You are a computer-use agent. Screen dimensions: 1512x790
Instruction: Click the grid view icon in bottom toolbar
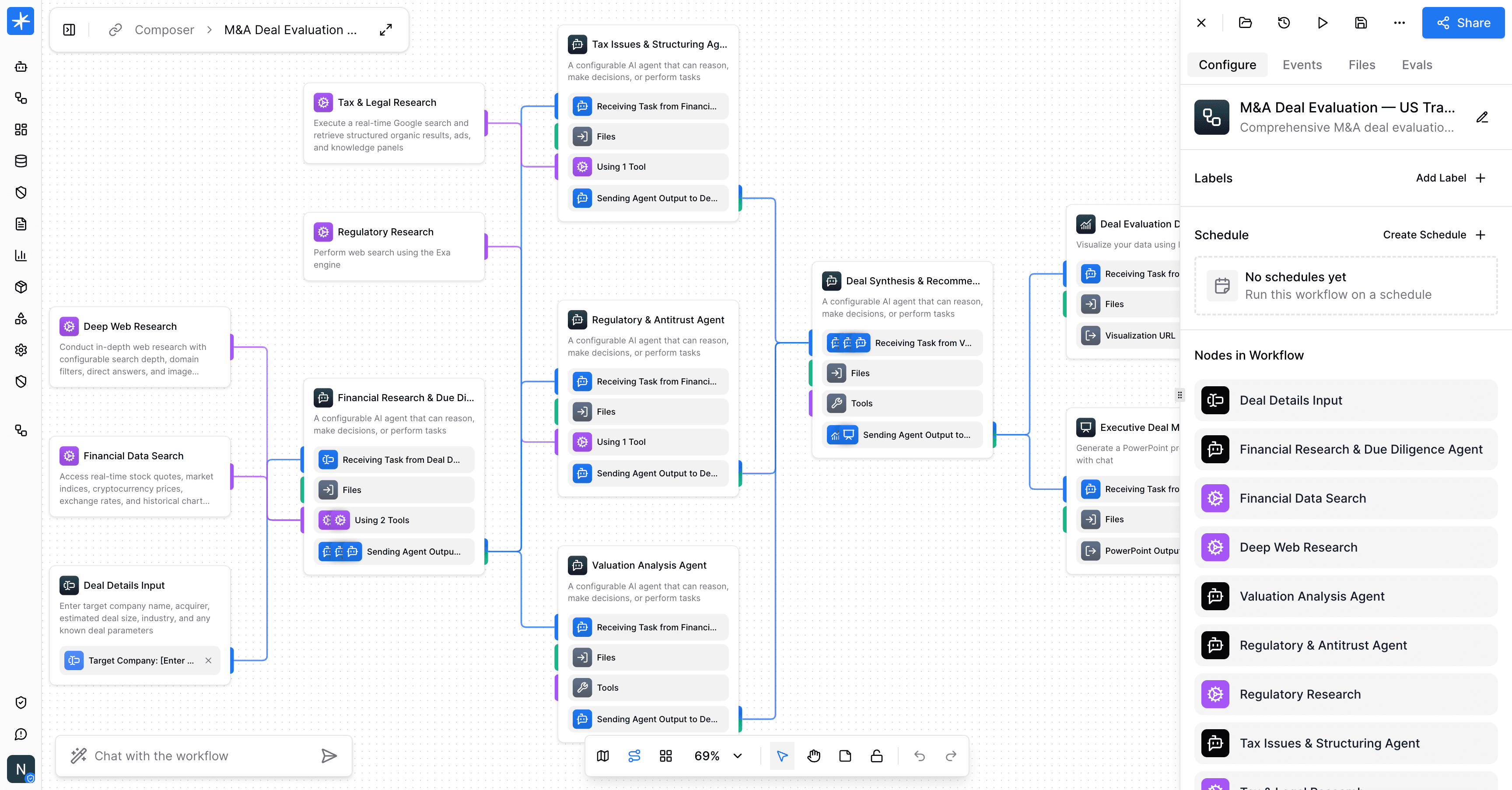pyautogui.click(x=665, y=756)
